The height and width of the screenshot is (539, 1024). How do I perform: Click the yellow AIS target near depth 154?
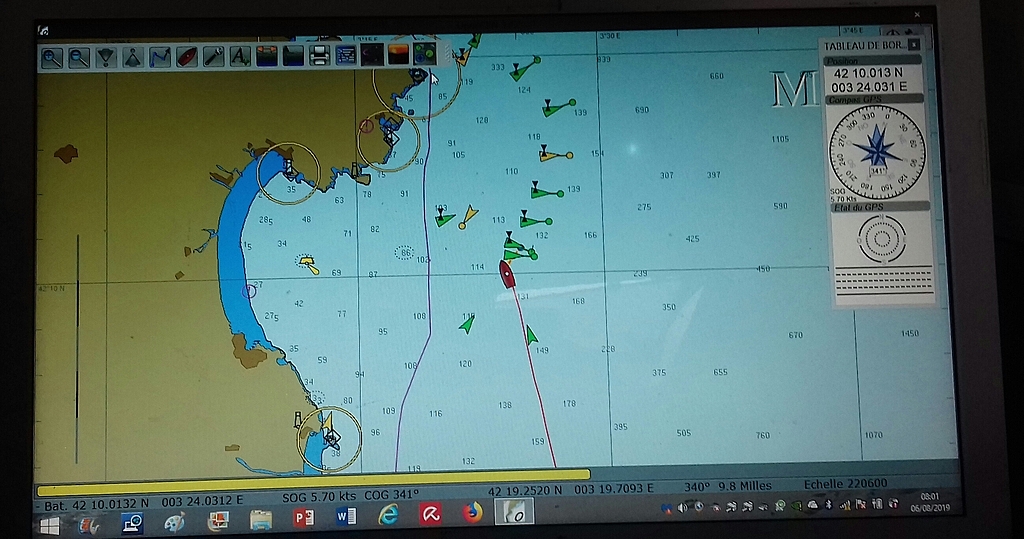[555, 155]
